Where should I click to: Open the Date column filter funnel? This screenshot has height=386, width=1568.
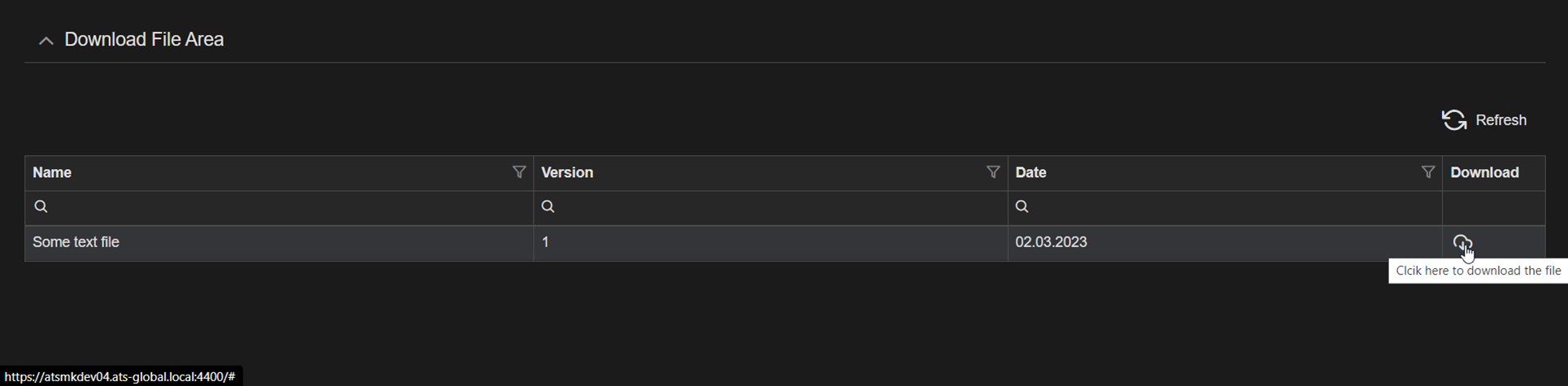pos(1427,172)
